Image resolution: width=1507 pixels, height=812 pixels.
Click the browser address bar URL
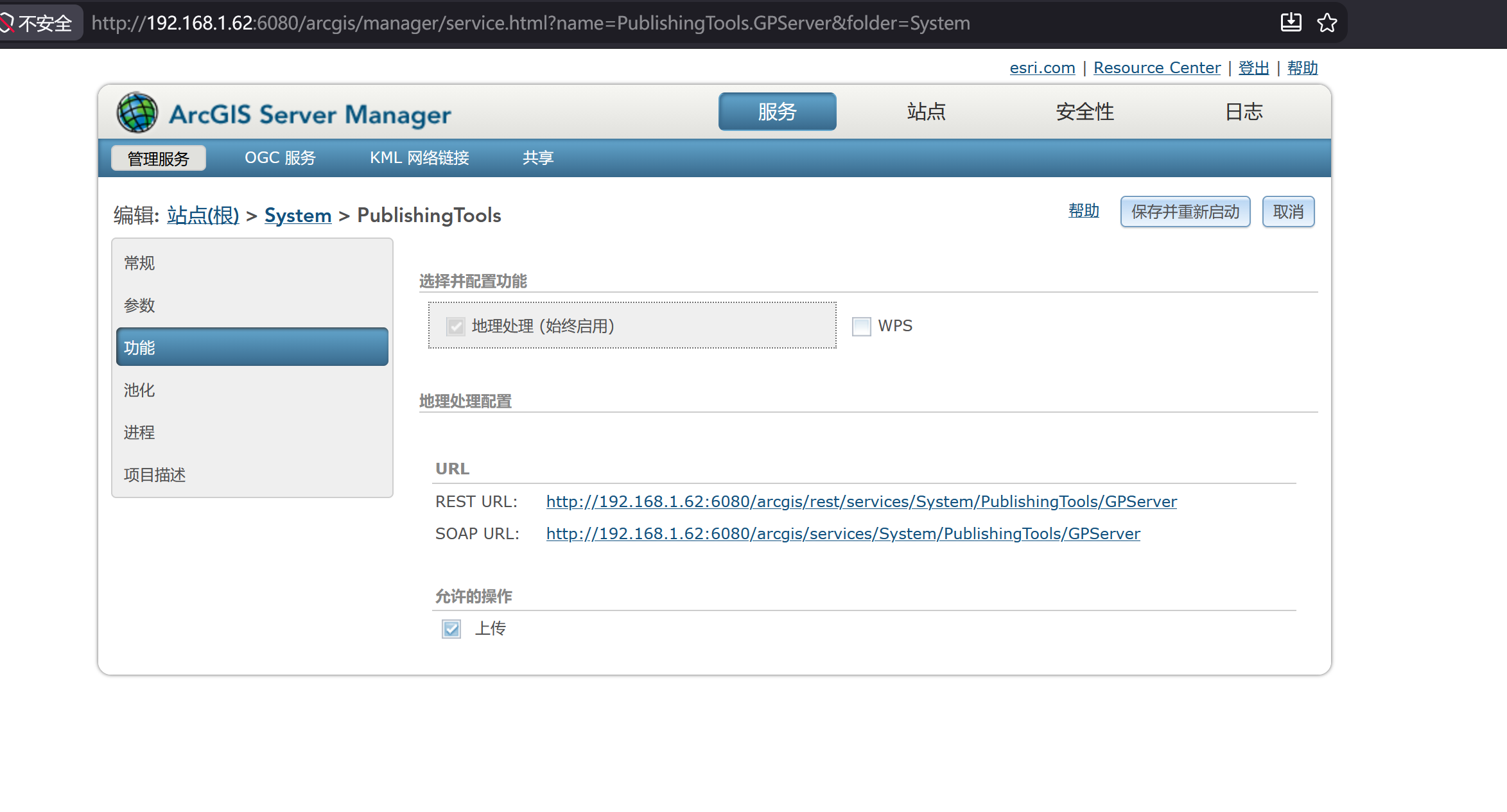pyautogui.click(x=530, y=23)
